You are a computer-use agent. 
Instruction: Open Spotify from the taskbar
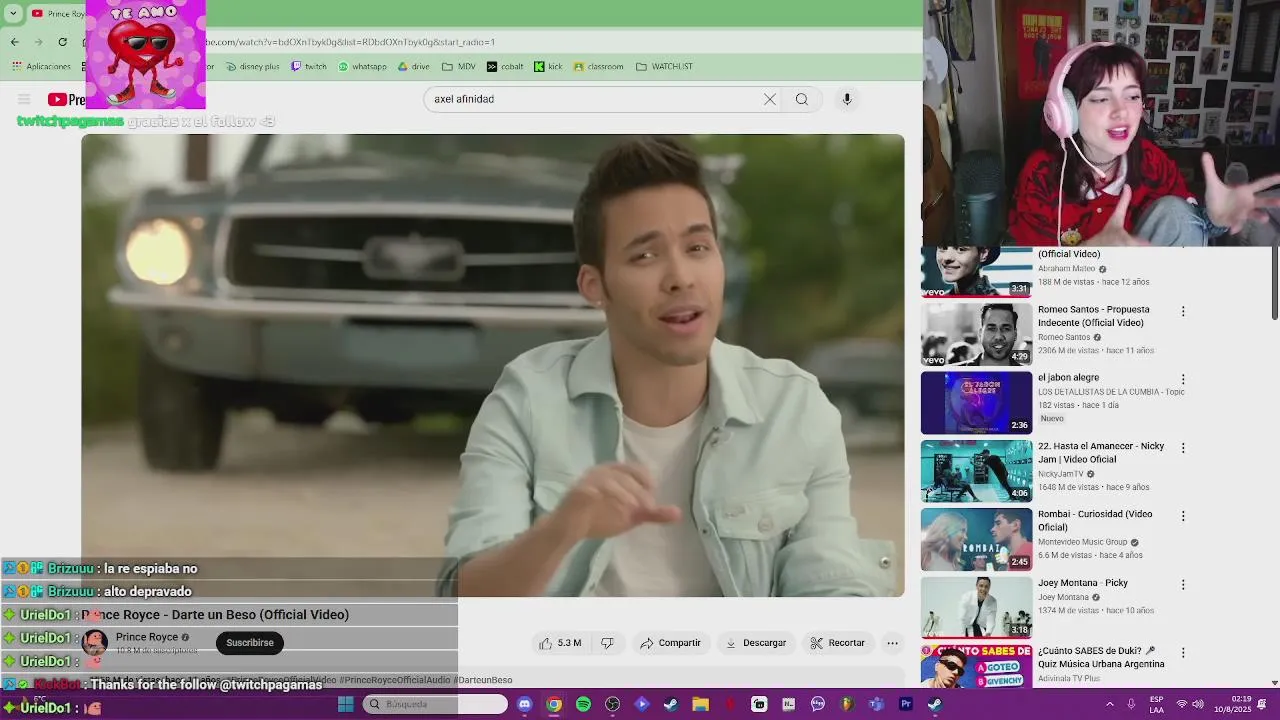click(583, 704)
